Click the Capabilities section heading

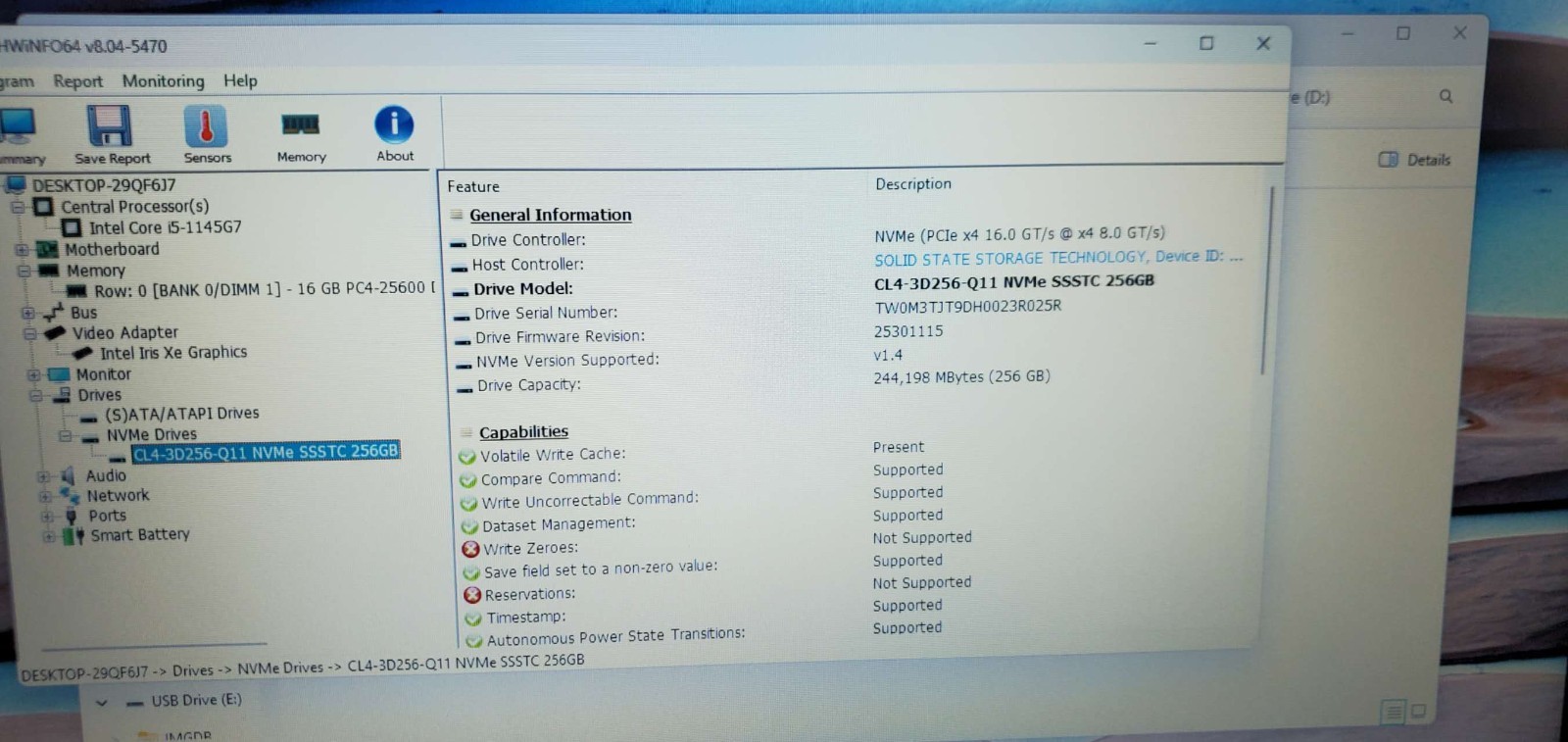pyautogui.click(x=523, y=432)
